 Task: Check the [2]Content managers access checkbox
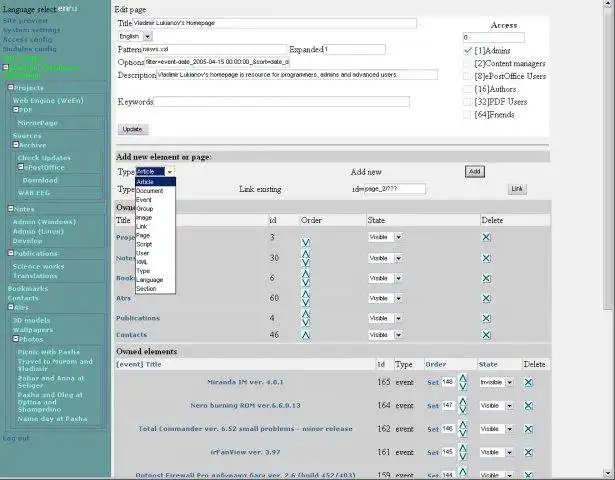click(x=467, y=64)
